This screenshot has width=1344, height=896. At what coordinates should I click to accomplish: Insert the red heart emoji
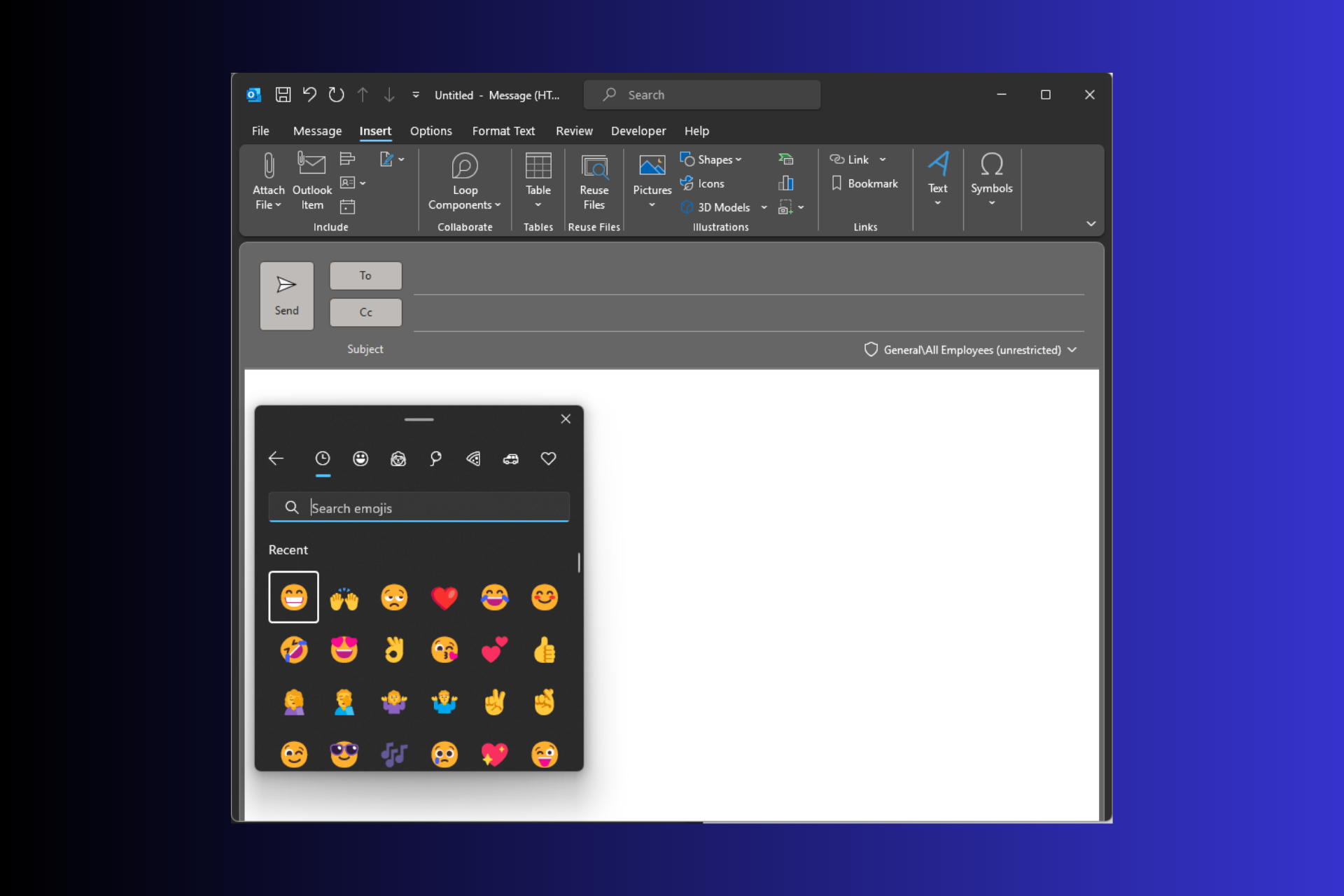444,598
